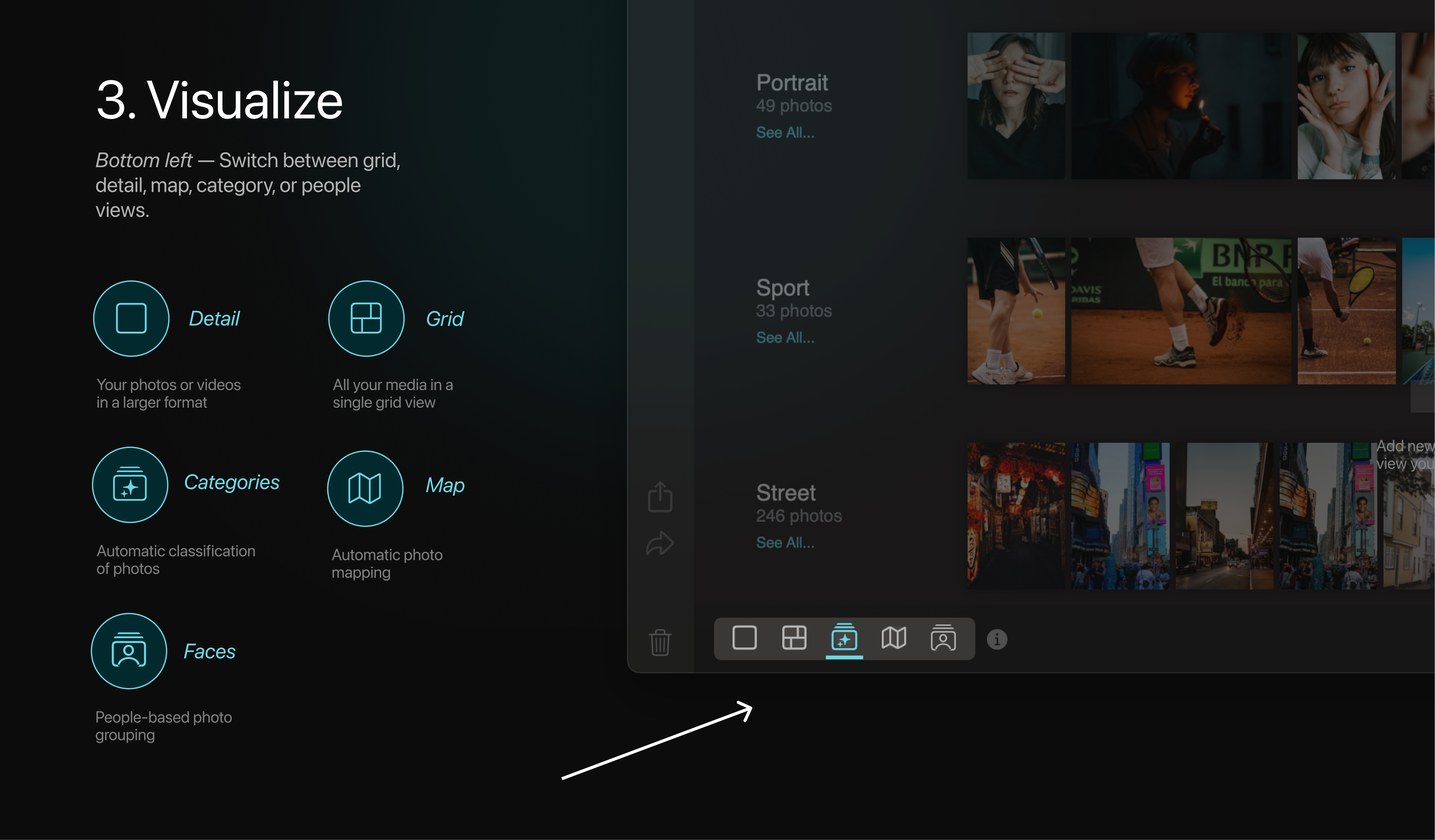Select Categories view in bottom toolbar
Screen dimensions: 1435x840
844,638
